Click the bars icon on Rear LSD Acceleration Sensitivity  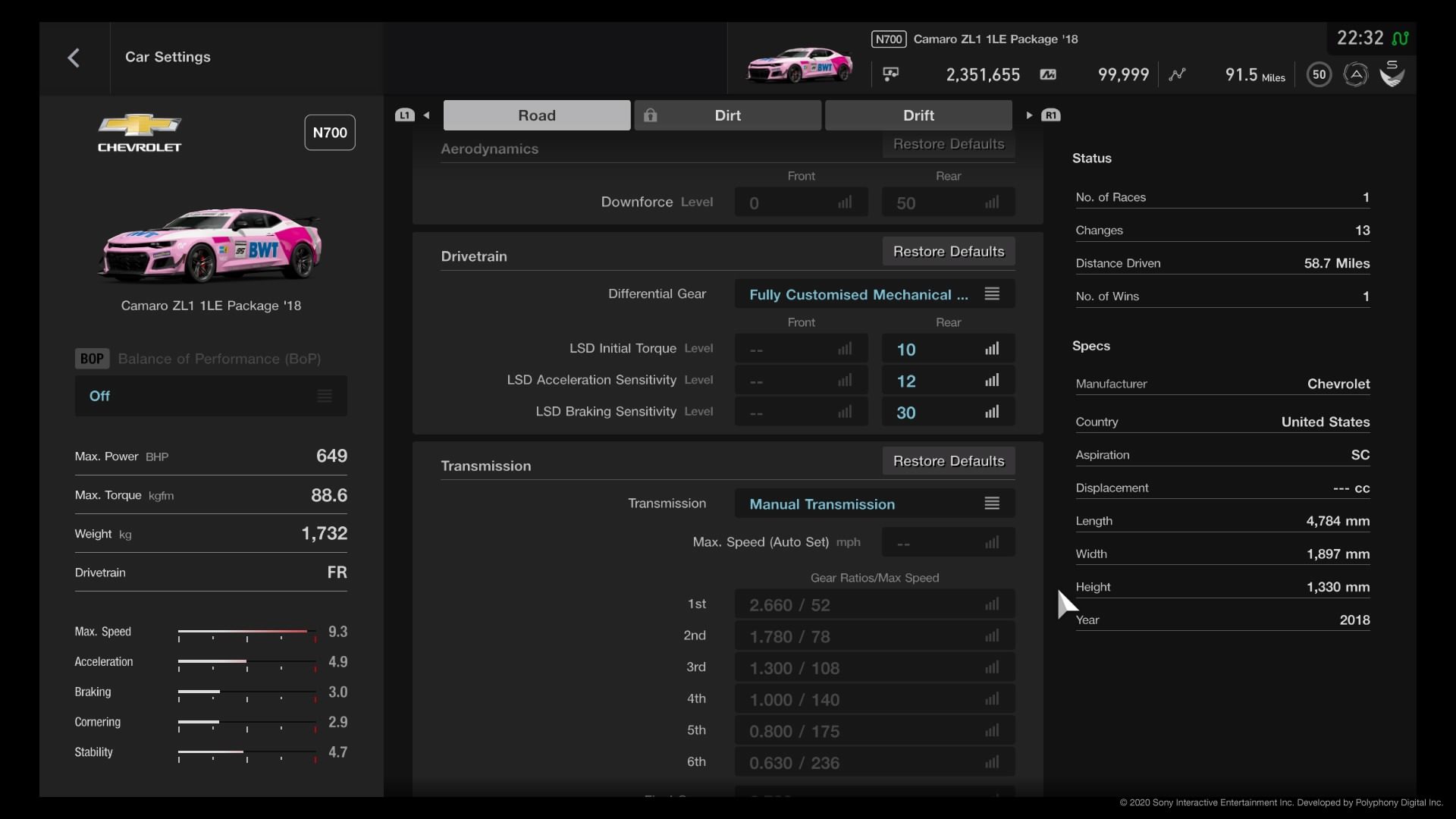[x=992, y=381]
